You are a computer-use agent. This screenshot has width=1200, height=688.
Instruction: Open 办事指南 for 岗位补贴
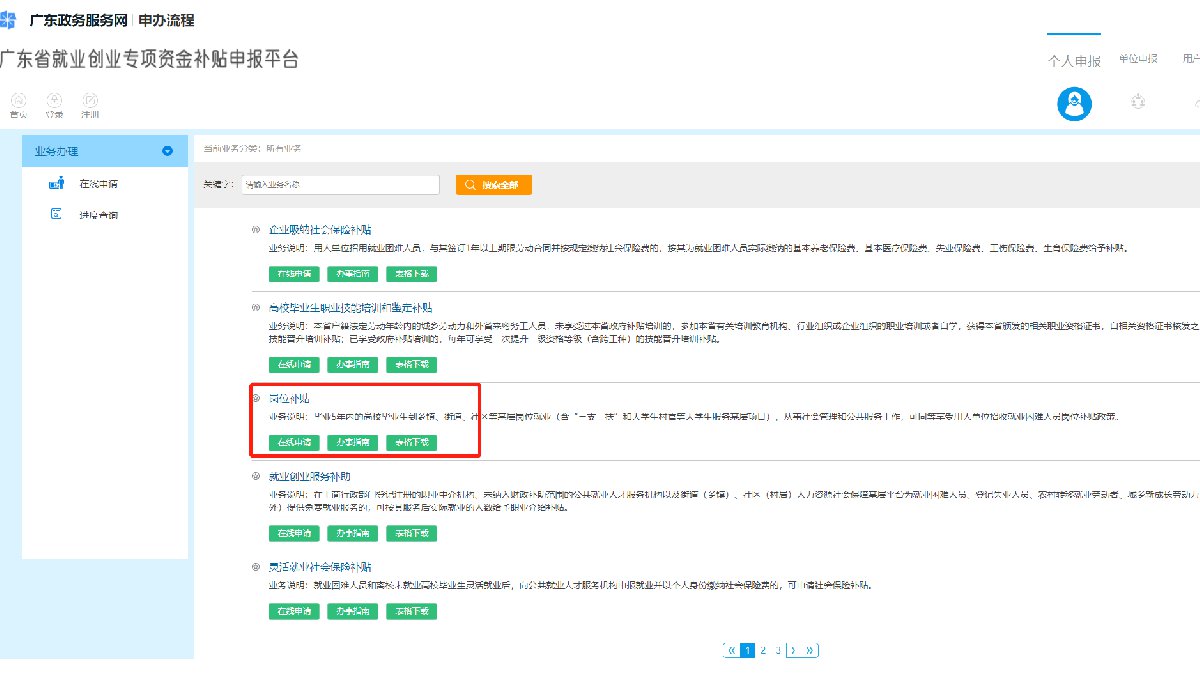pyautogui.click(x=352, y=442)
